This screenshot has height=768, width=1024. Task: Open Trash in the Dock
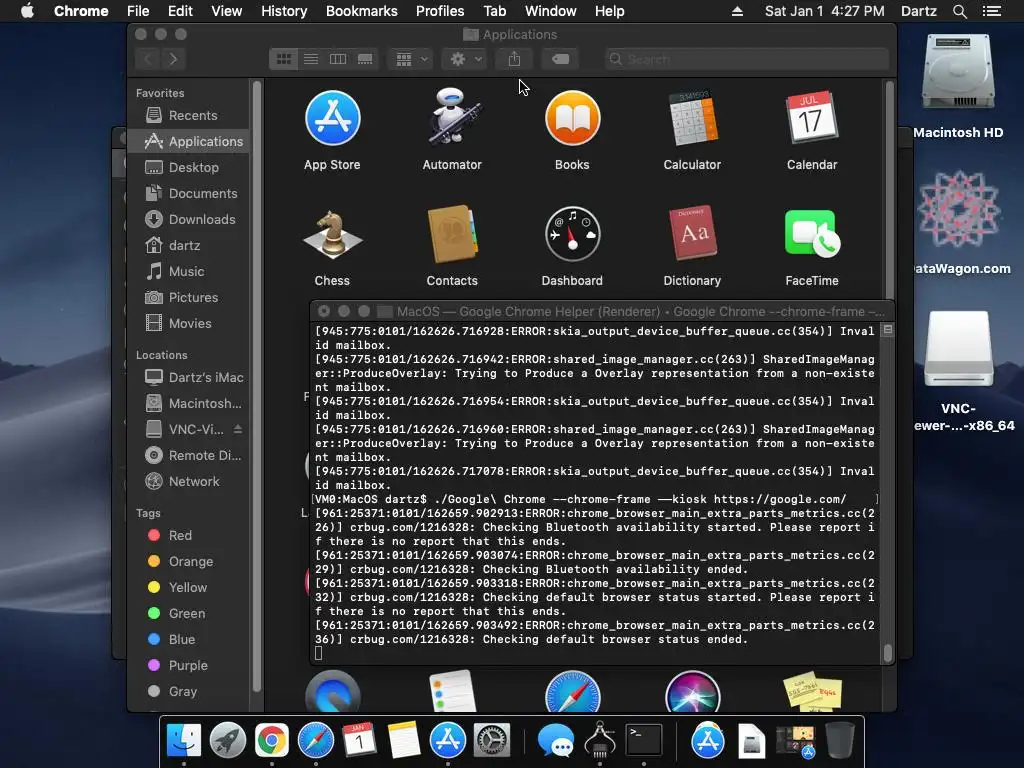pos(839,740)
